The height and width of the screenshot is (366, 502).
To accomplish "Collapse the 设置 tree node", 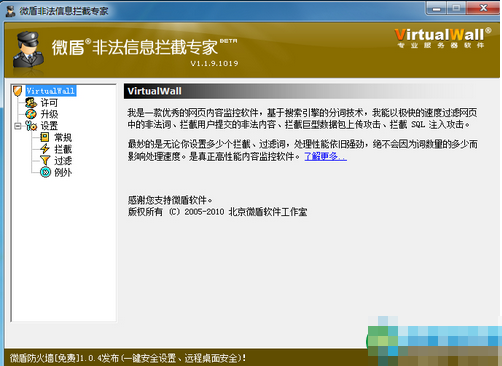I will click(18, 126).
